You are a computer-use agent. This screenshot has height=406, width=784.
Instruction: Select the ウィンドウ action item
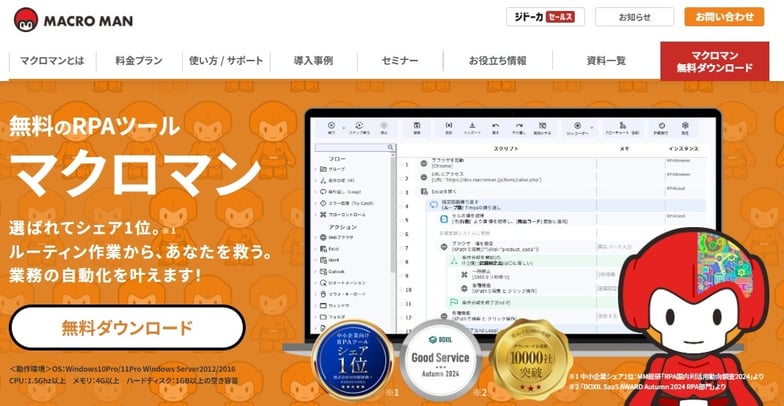click(x=334, y=306)
